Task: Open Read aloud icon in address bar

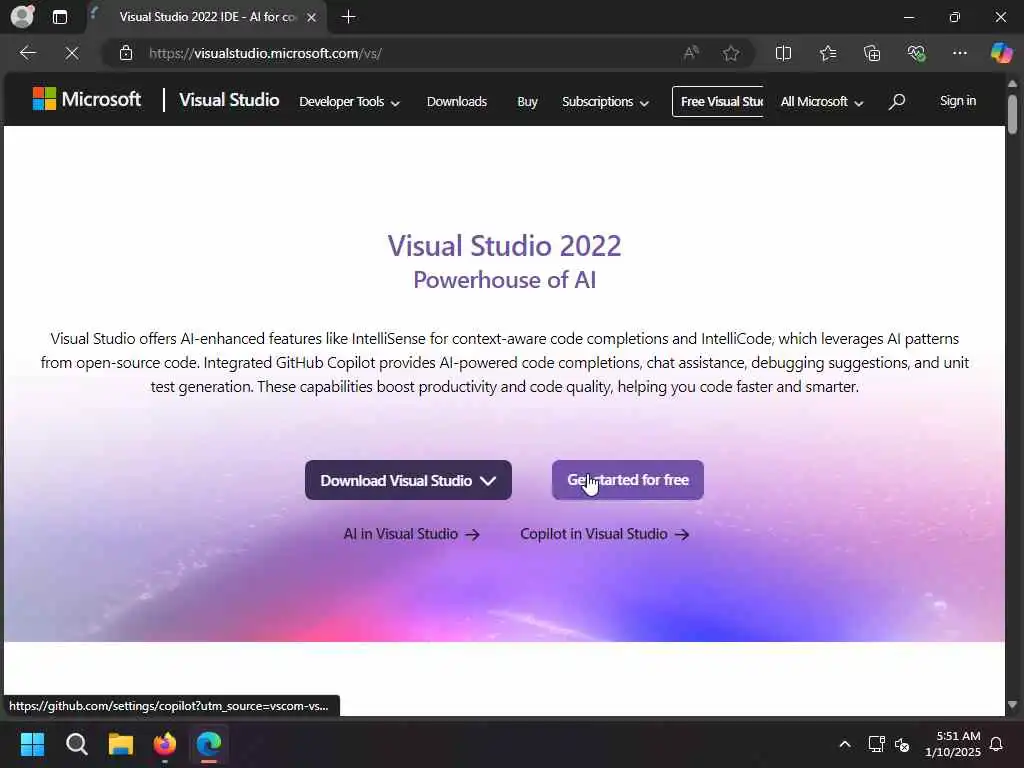Action: click(x=691, y=53)
